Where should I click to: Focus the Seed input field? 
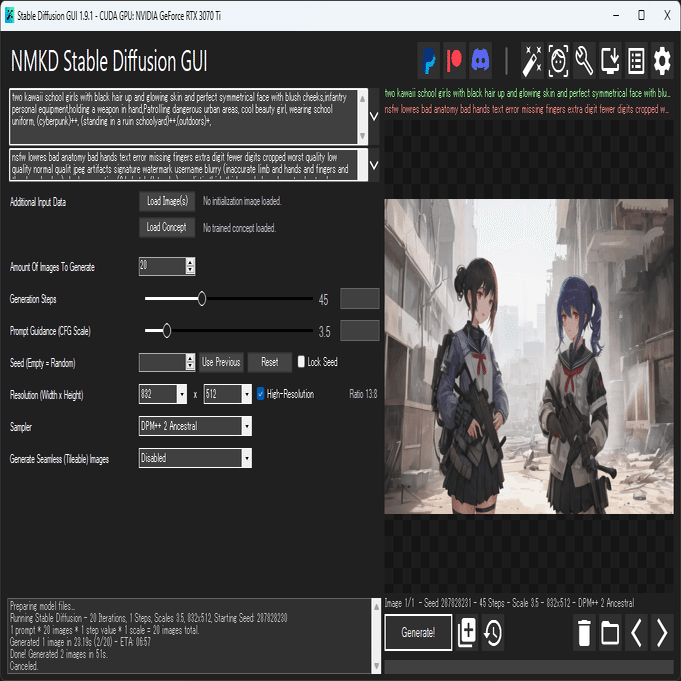point(162,362)
